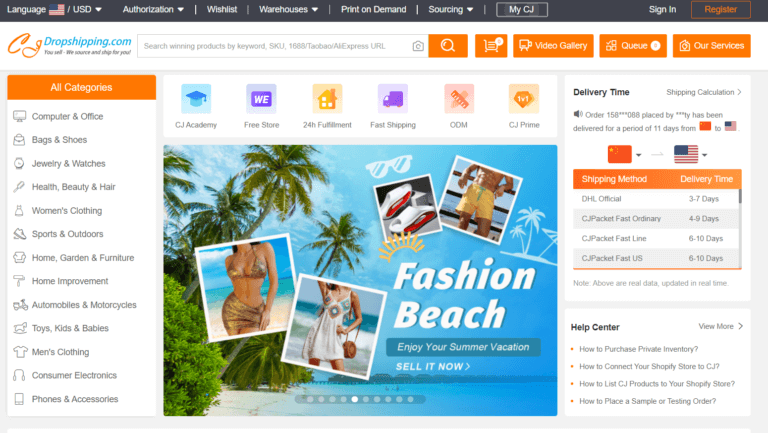Click the Register button
Viewport: 768px width, 433px height.
coord(720,9)
